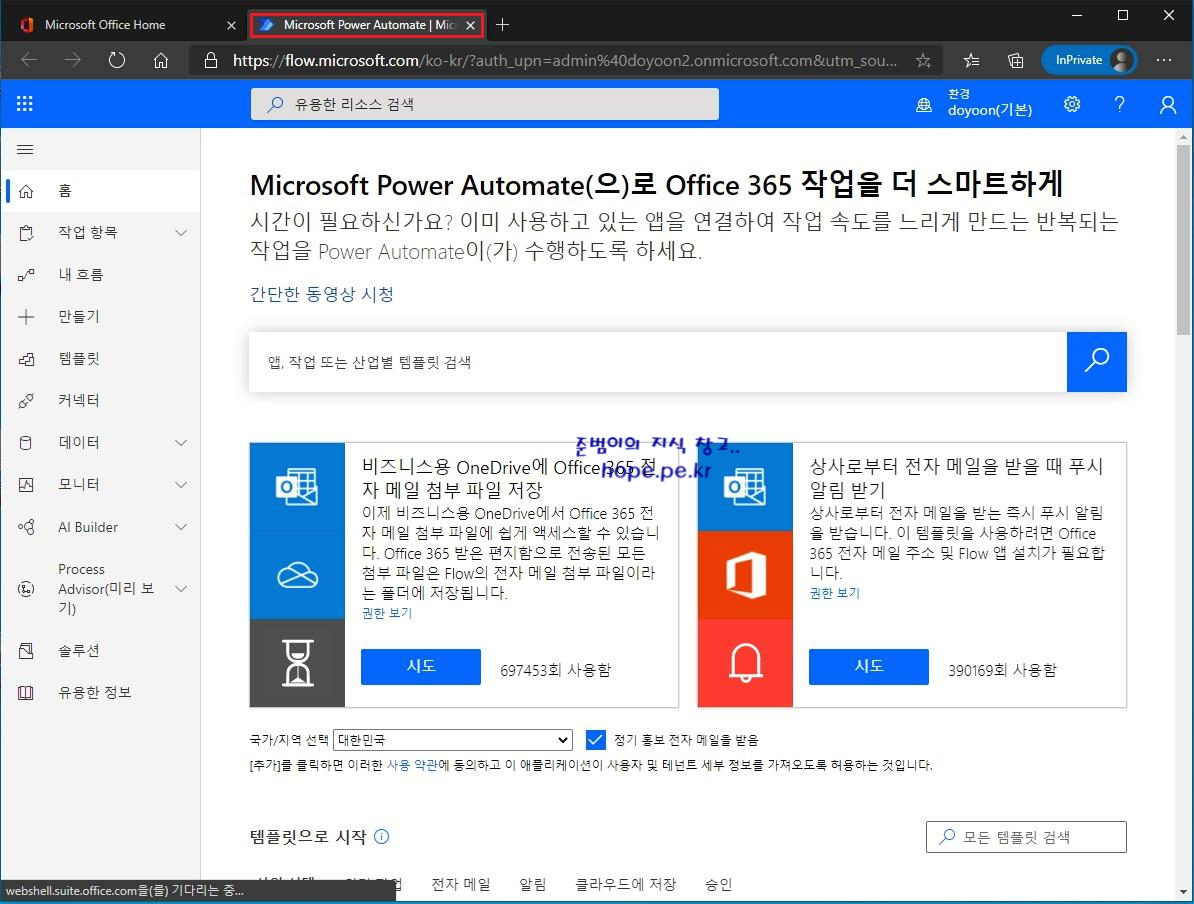1194x904 pixels.
Task: Expand the 데이터 chevron
Action: (x=181, y=442)
